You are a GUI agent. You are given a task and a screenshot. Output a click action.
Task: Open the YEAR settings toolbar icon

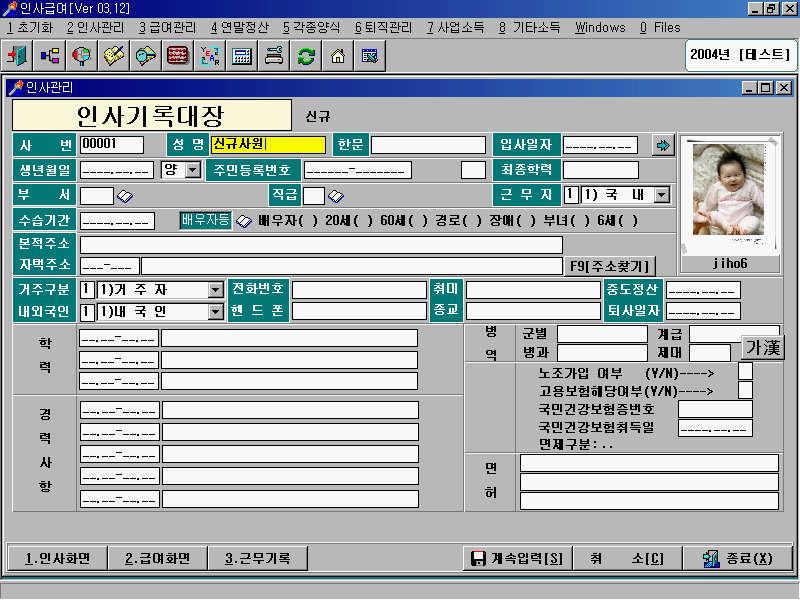point(210,55)
